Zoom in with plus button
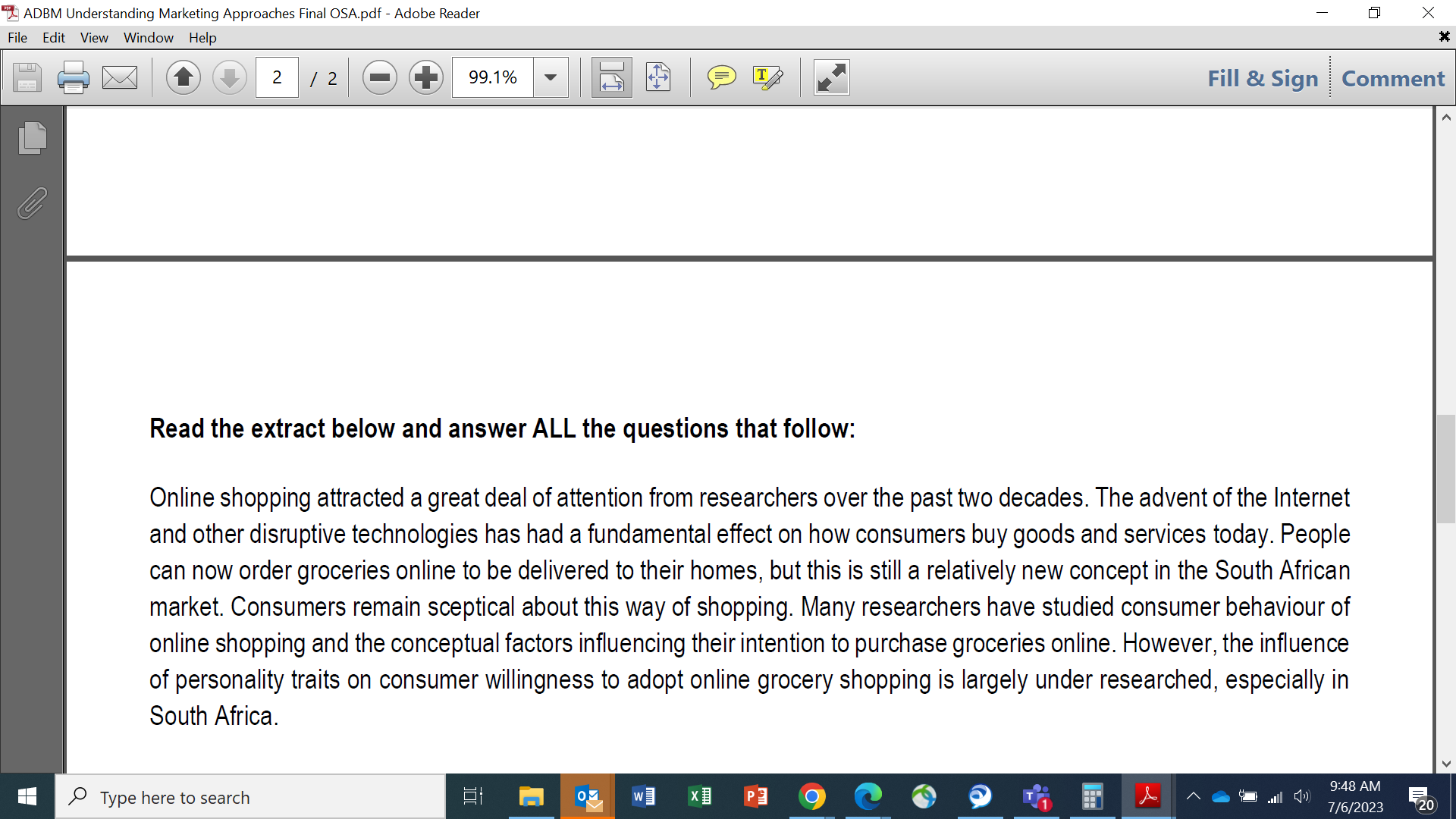This screenshot has width=1456, height=819. 426,77
